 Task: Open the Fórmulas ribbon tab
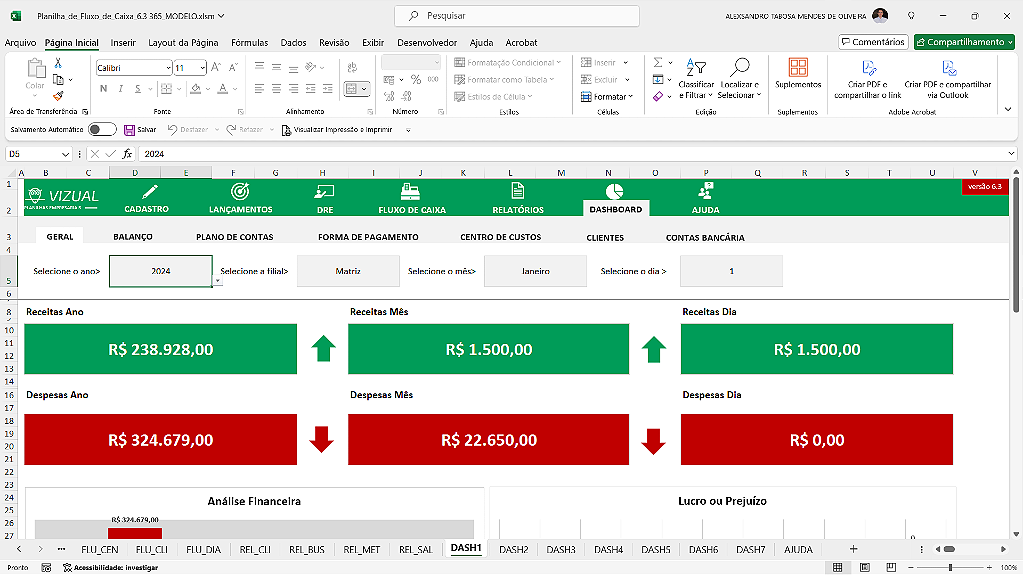(x=249, y=43)
